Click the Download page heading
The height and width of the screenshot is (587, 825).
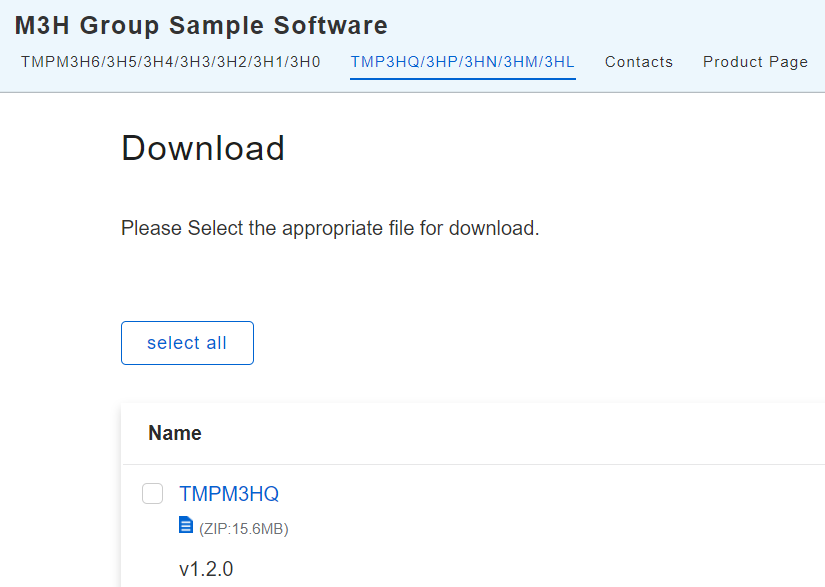click(203, 148)
